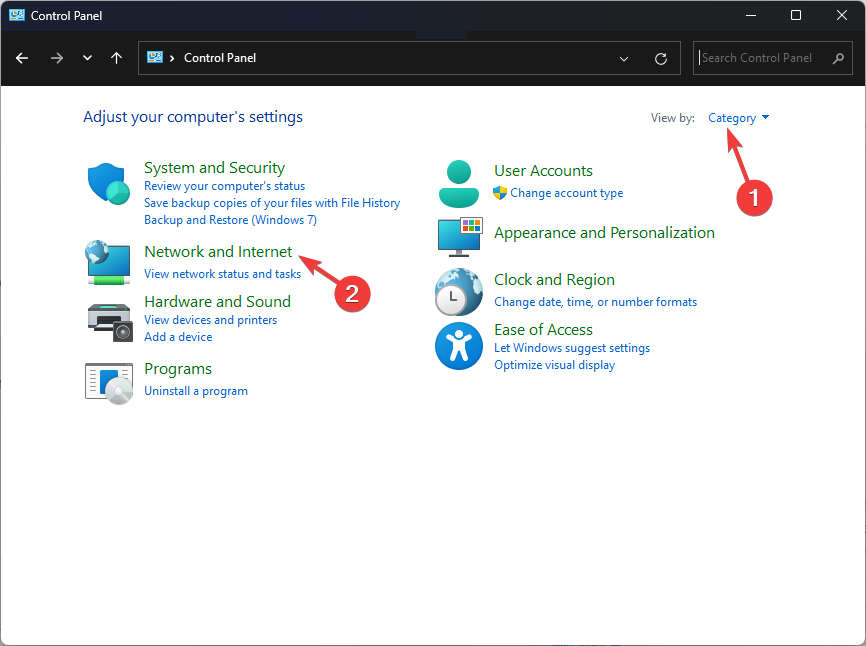Open Network and Internet category

218,252
